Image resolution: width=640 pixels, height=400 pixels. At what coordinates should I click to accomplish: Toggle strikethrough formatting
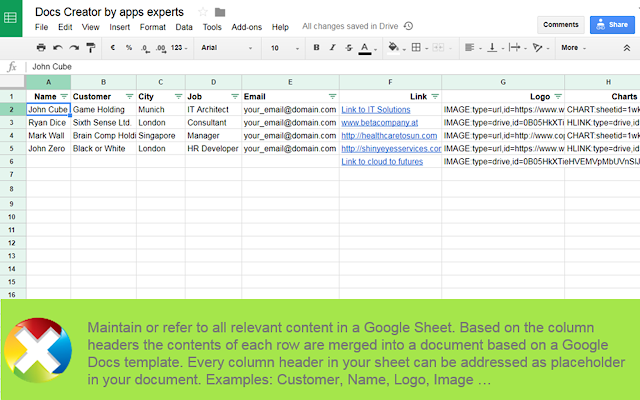pos(349,47)
